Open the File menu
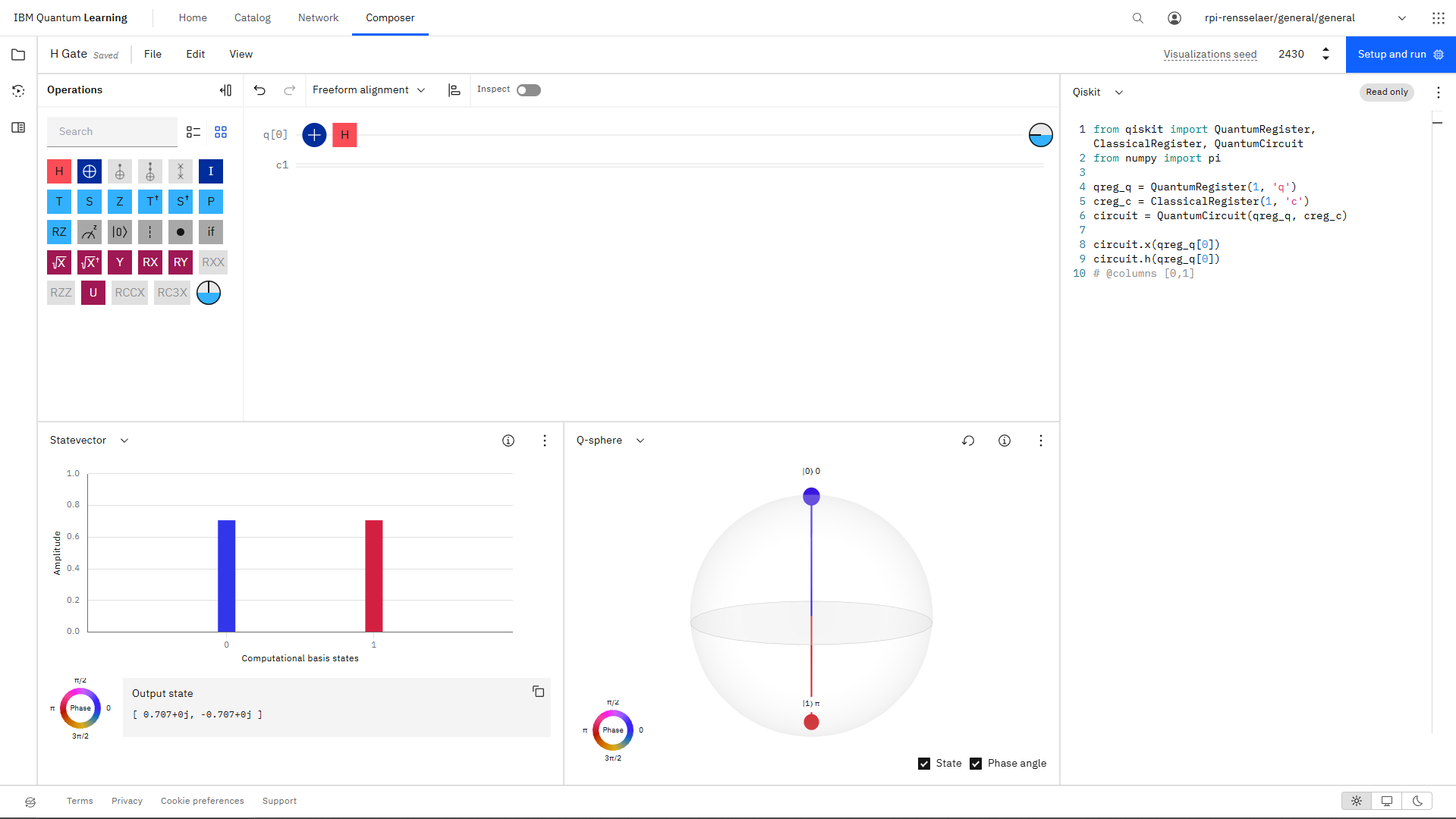 [153, 55]
